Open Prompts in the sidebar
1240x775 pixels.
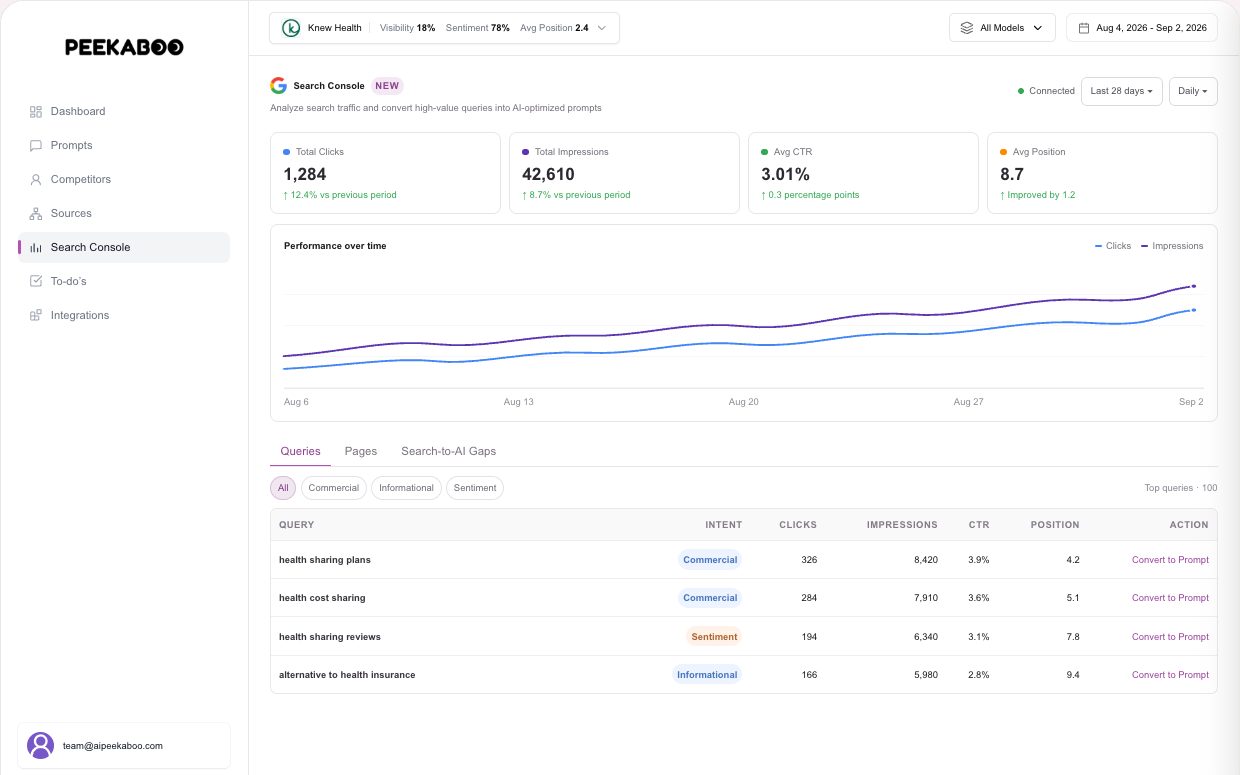(x=124, y=145)
